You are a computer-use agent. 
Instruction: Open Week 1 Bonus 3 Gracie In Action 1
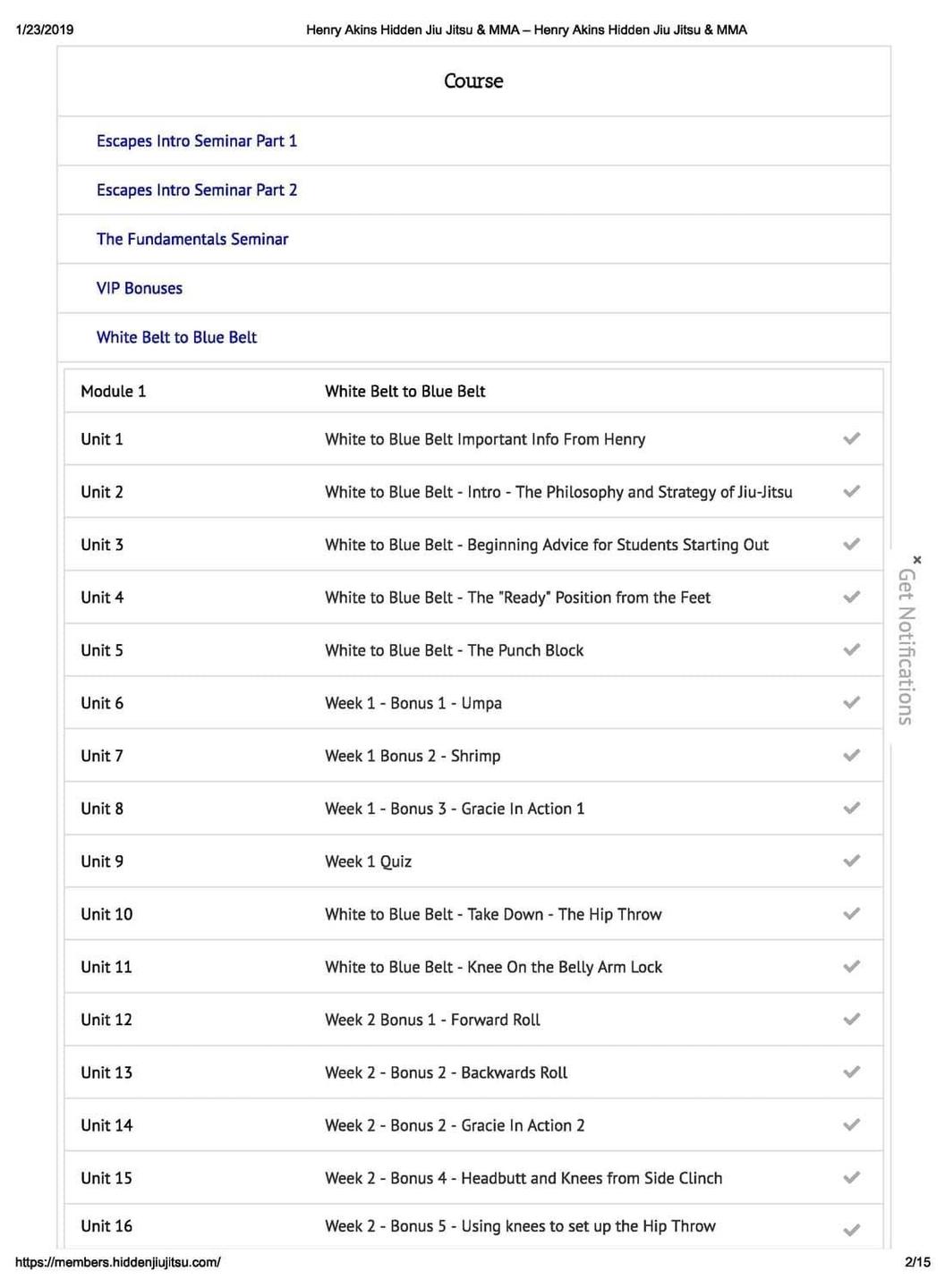point(455,809)
